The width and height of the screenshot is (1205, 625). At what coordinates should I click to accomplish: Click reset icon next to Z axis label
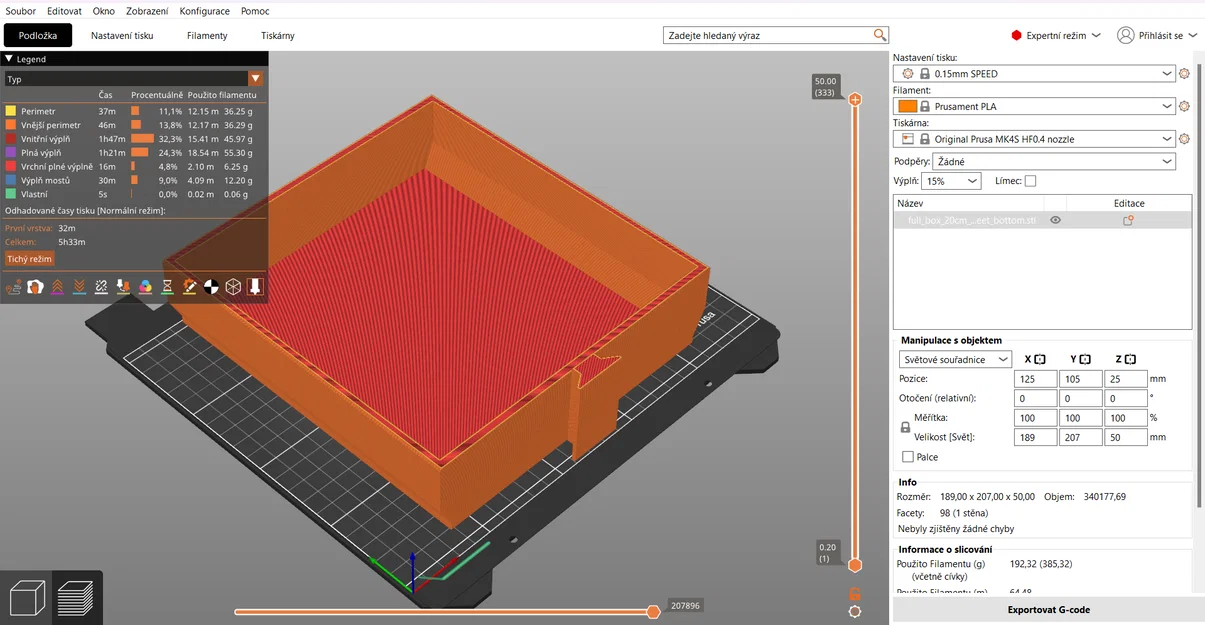1131,359
